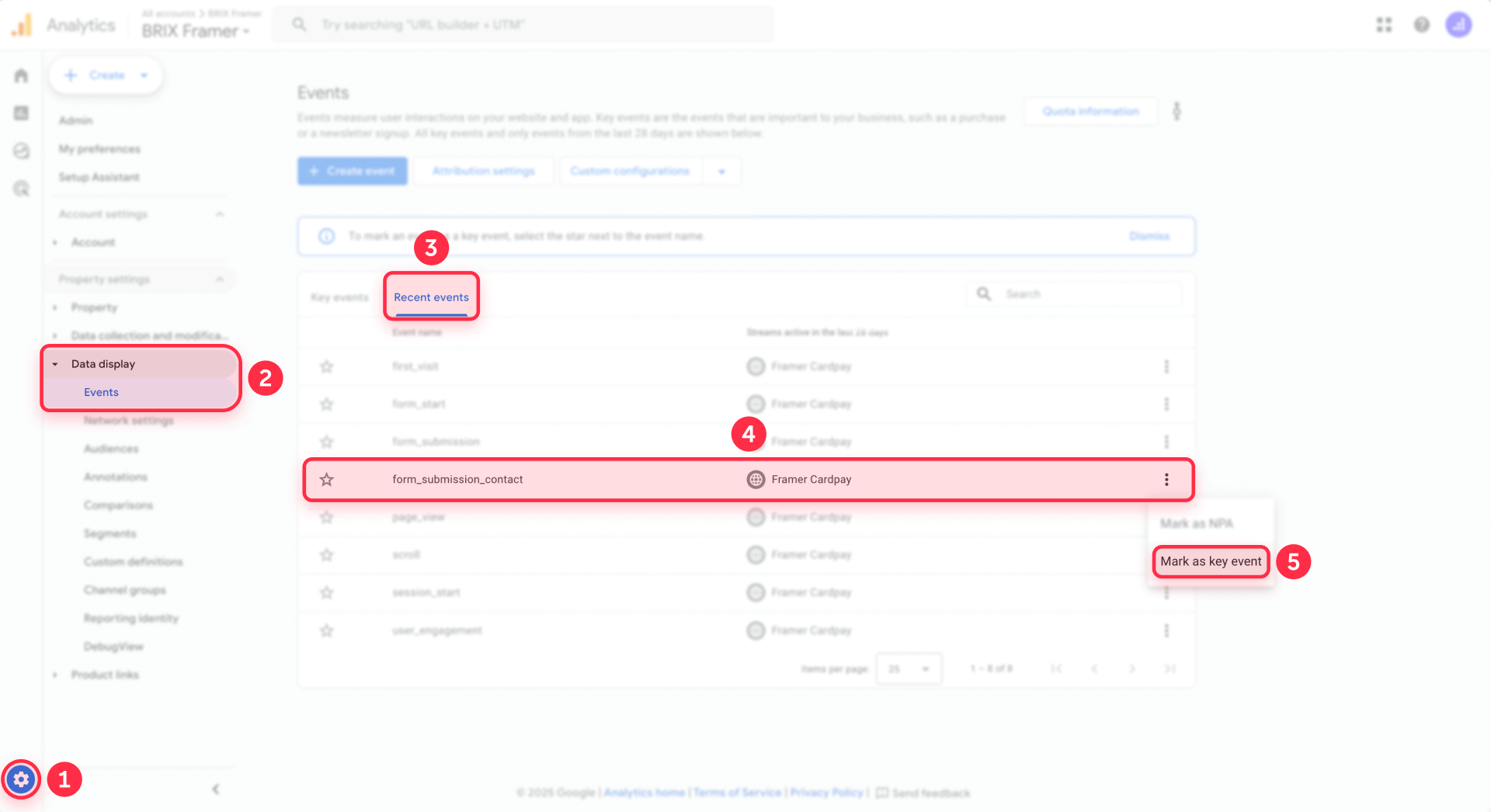The width and height of the screenshot is (1491, 812).
Task: Open Setup Assistant in sidebar
Action: pos(99,177)
